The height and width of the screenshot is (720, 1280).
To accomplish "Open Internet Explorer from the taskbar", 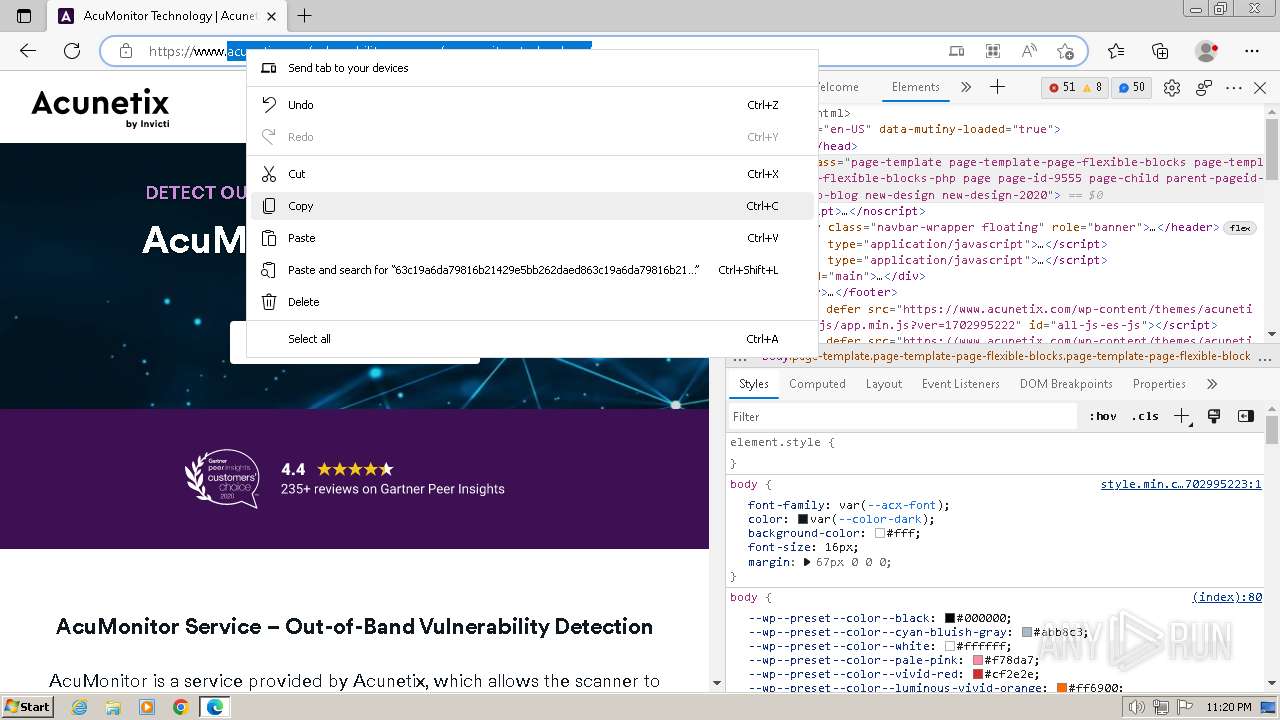I will [79, 707].
